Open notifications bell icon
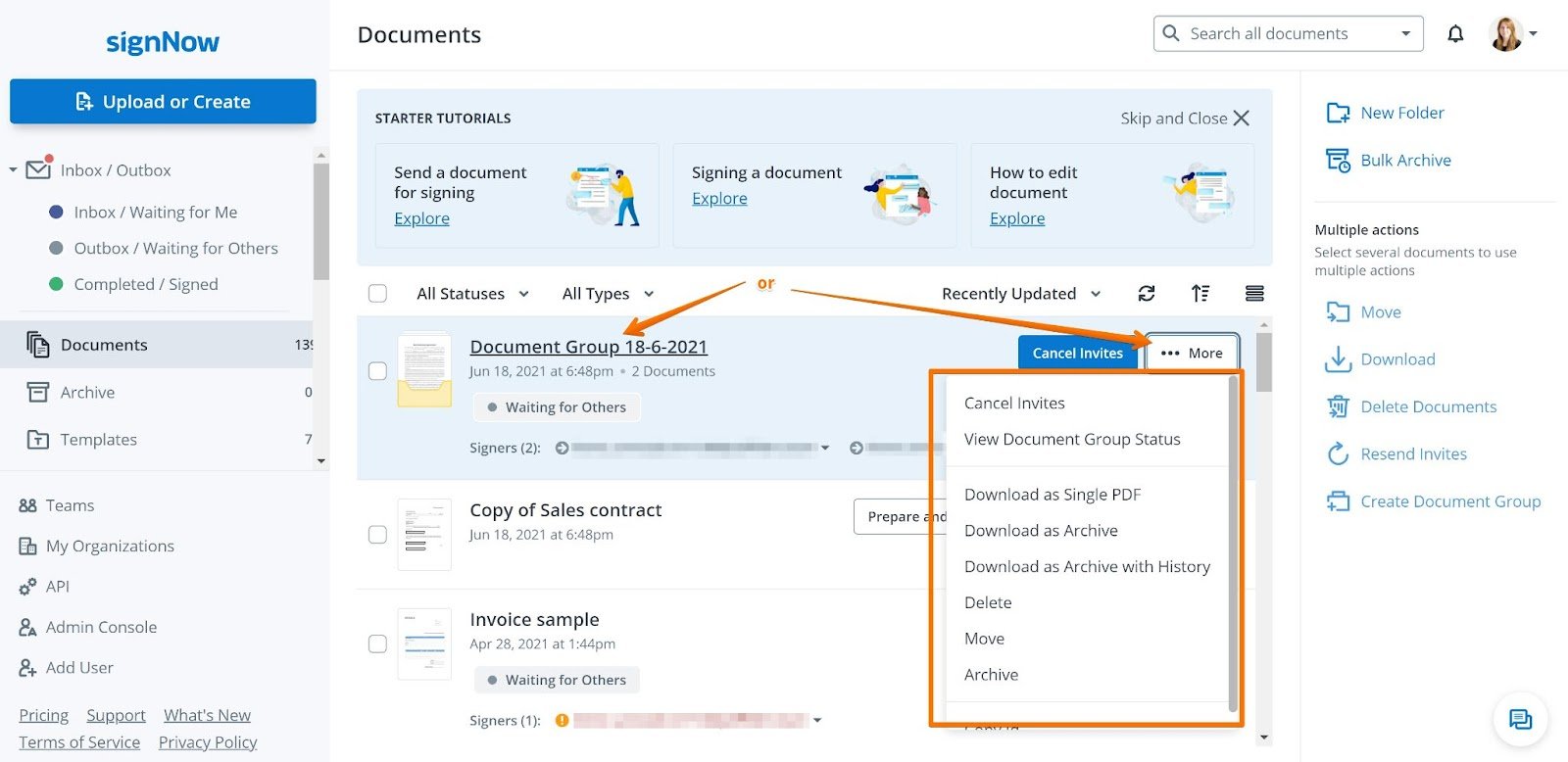 (1455, 34)
